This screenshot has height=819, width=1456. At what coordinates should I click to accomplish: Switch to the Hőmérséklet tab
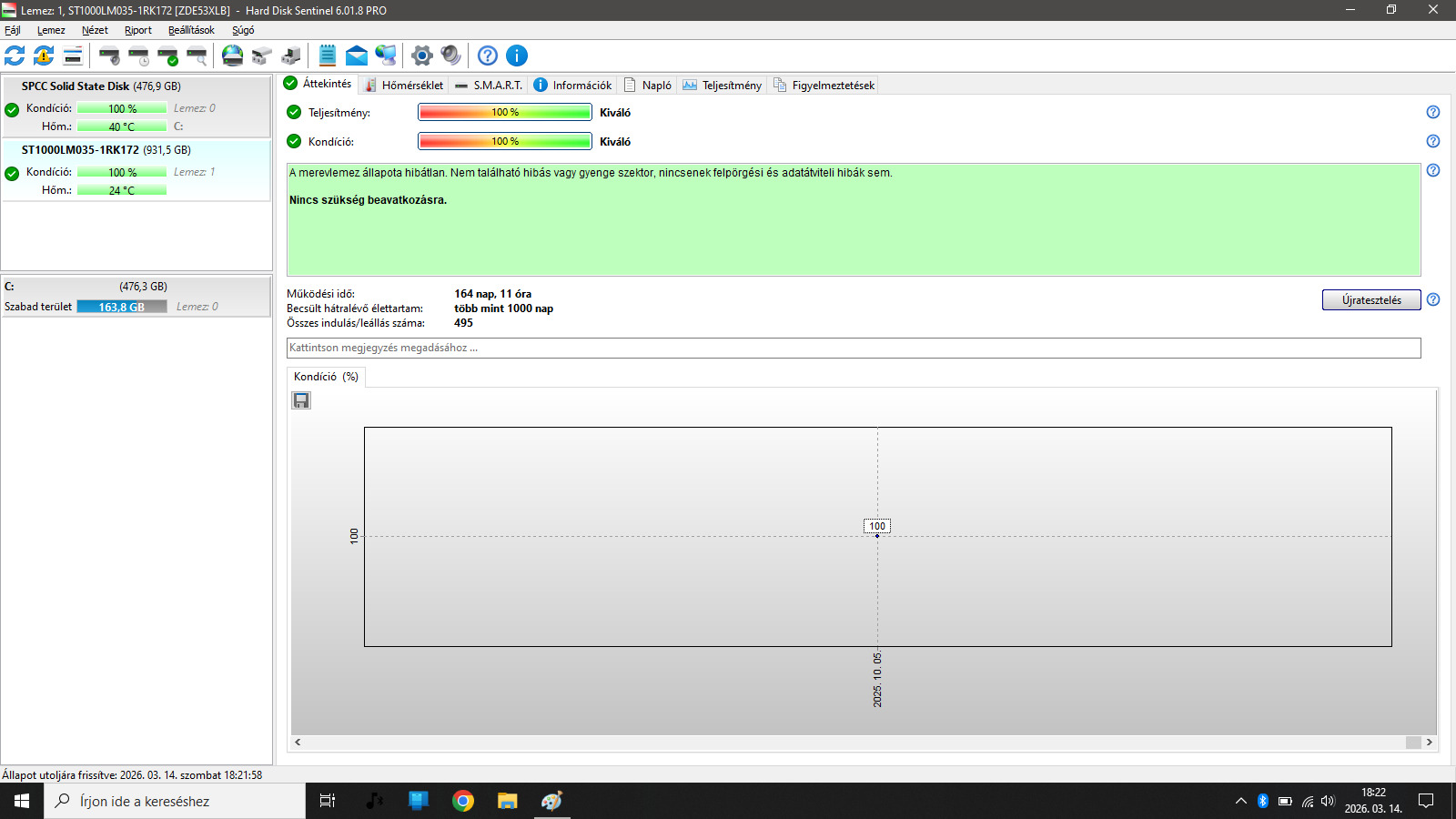(x=403, y=85)
